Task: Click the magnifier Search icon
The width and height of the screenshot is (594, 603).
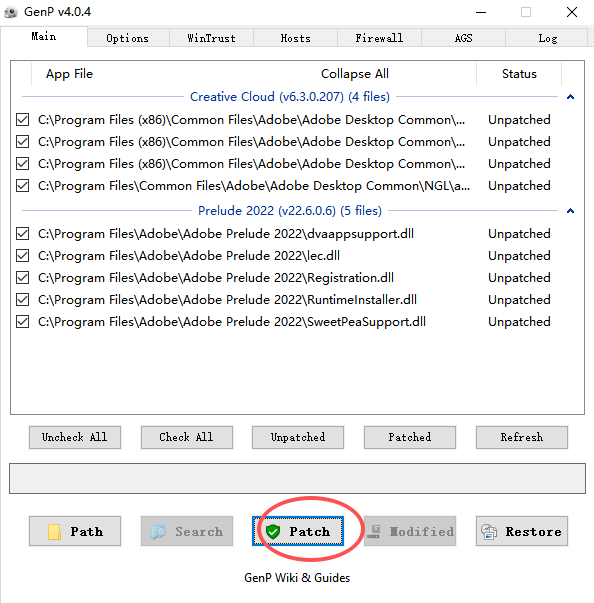Action: (158, 531)
